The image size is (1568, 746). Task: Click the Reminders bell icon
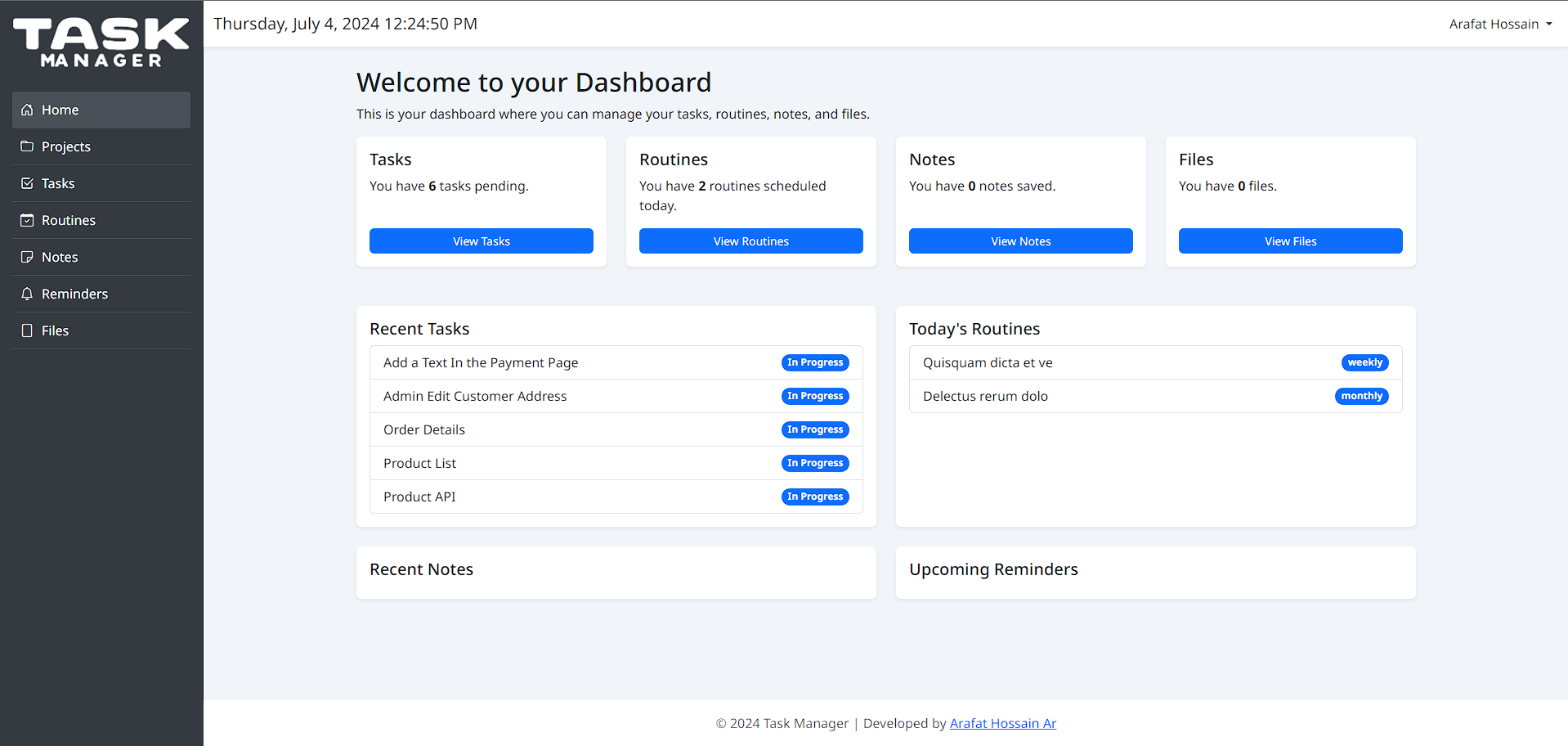pyautogui.click(x=27, y=294)
